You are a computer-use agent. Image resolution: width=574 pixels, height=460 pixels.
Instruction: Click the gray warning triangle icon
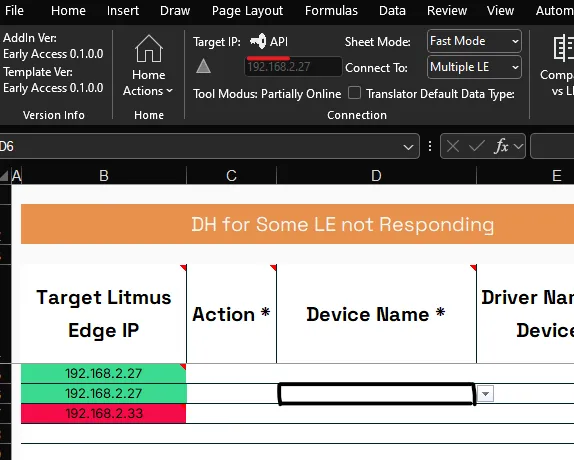tap(203, 66)
